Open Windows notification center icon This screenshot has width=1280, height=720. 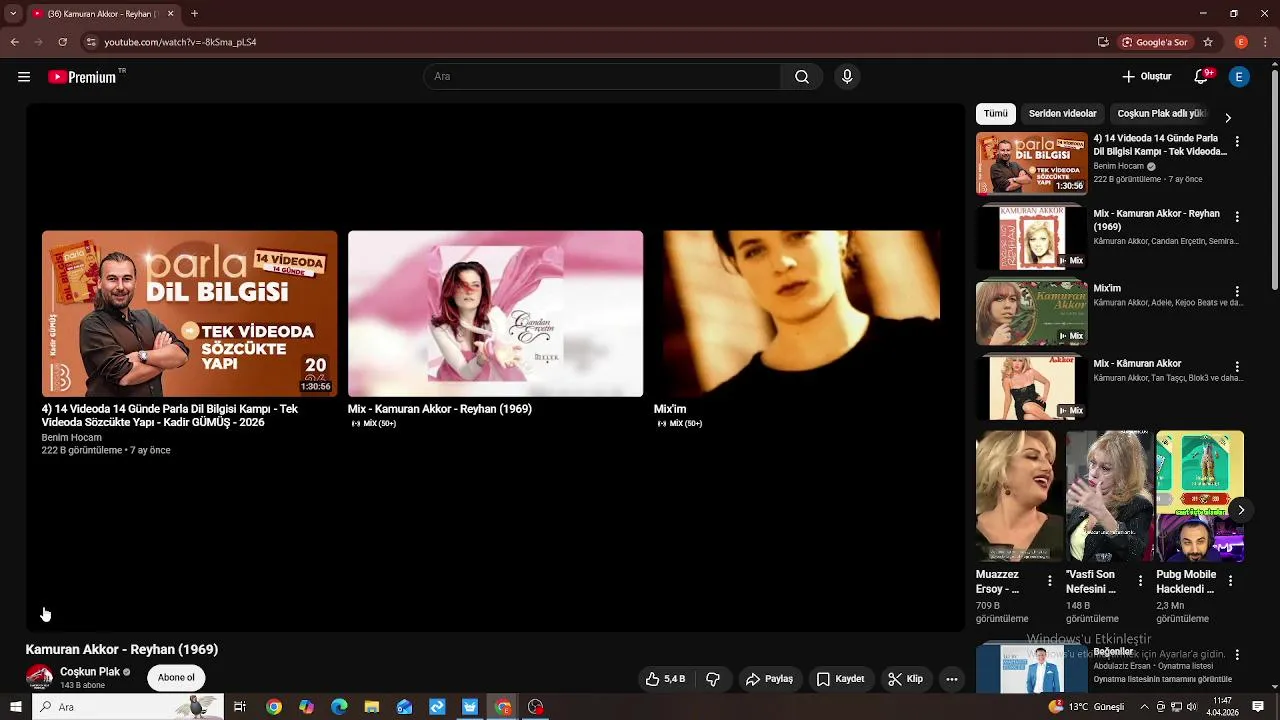[1258, 707]
